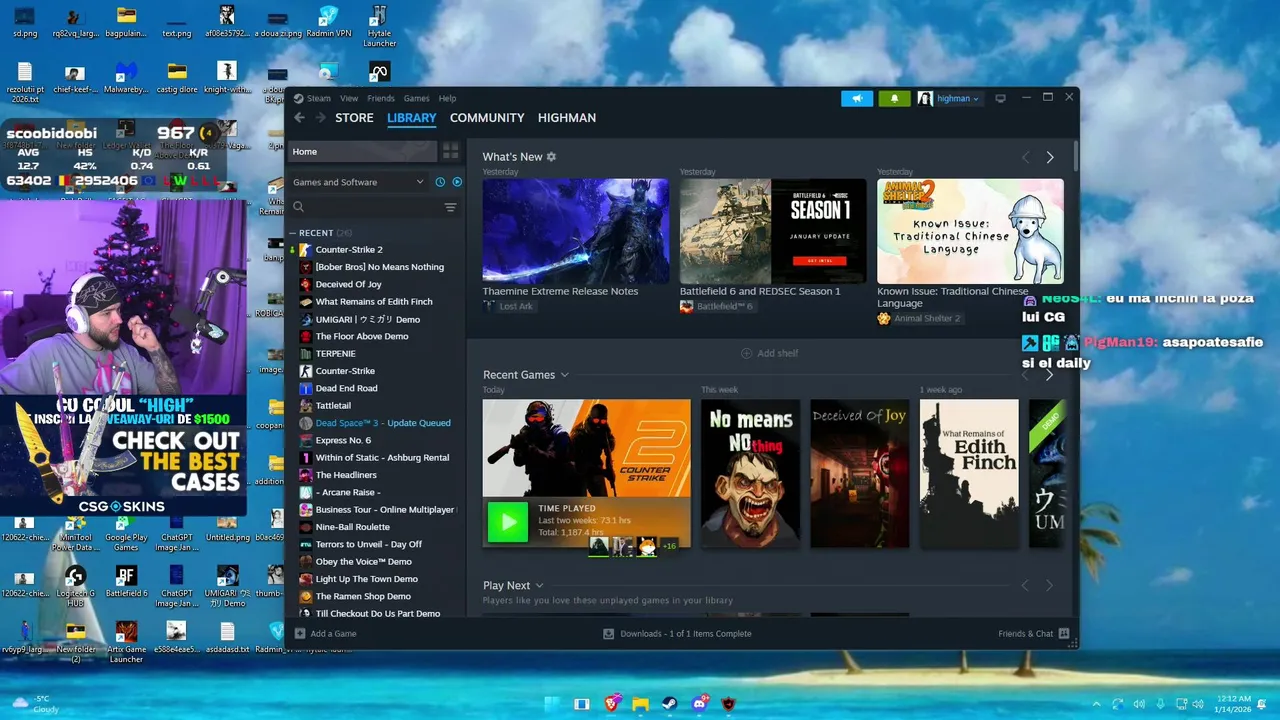Viewport: 1280px width, 720px height.
Task: Open Artix Game Launcher desktop shortcut
Action: pos(126,642)
